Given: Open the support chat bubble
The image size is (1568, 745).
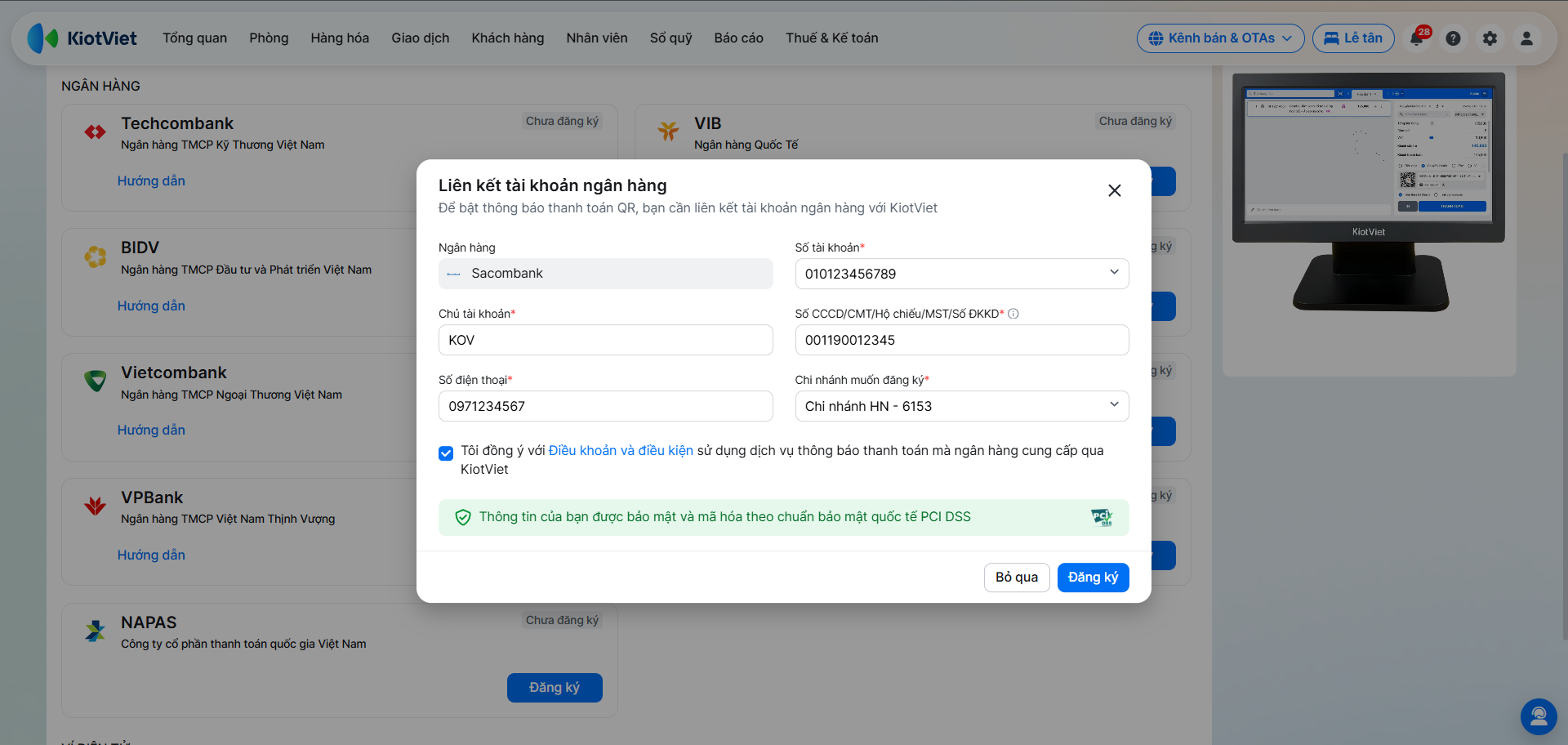Looking at the screenshot, I should 1539,716.
